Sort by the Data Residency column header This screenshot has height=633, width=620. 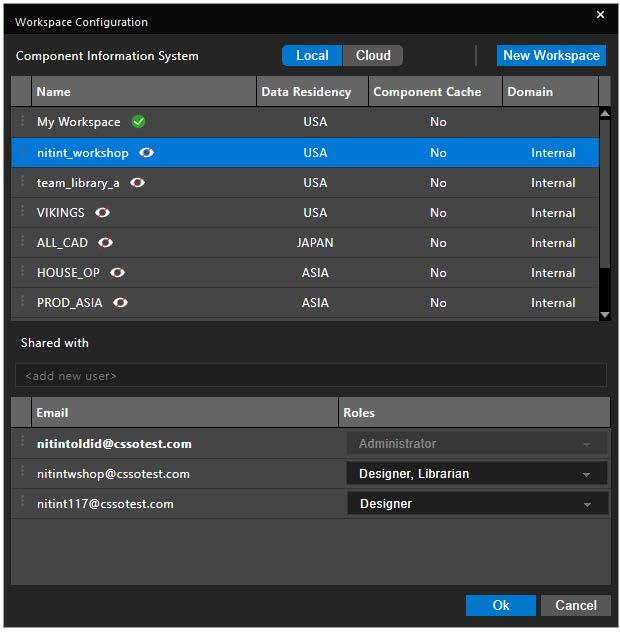312,92
